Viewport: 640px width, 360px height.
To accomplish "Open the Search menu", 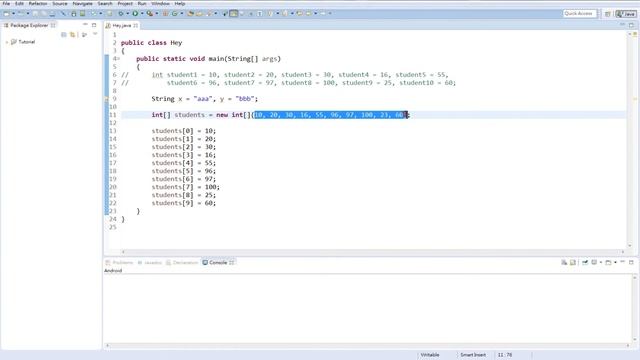I will 105,3.
